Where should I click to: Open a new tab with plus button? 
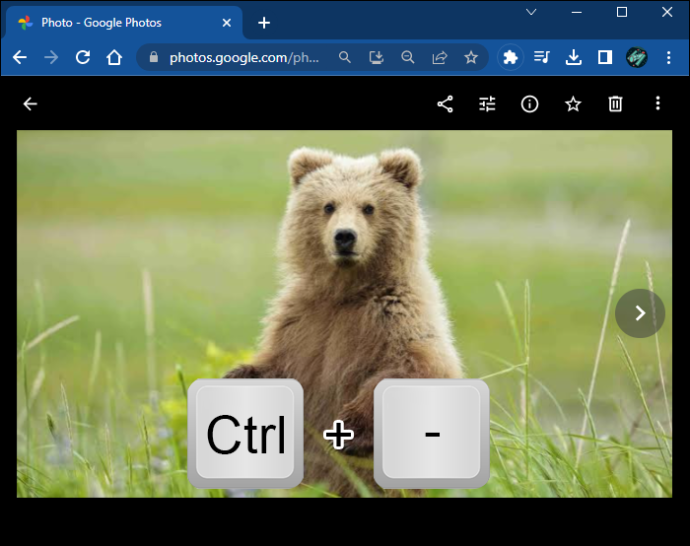coord(264,22)
